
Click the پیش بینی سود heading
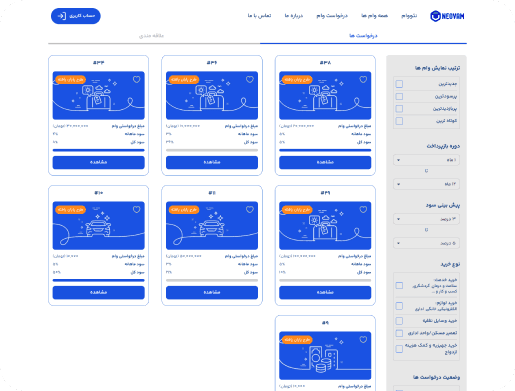pyautogui.click(x=443, y=205)
